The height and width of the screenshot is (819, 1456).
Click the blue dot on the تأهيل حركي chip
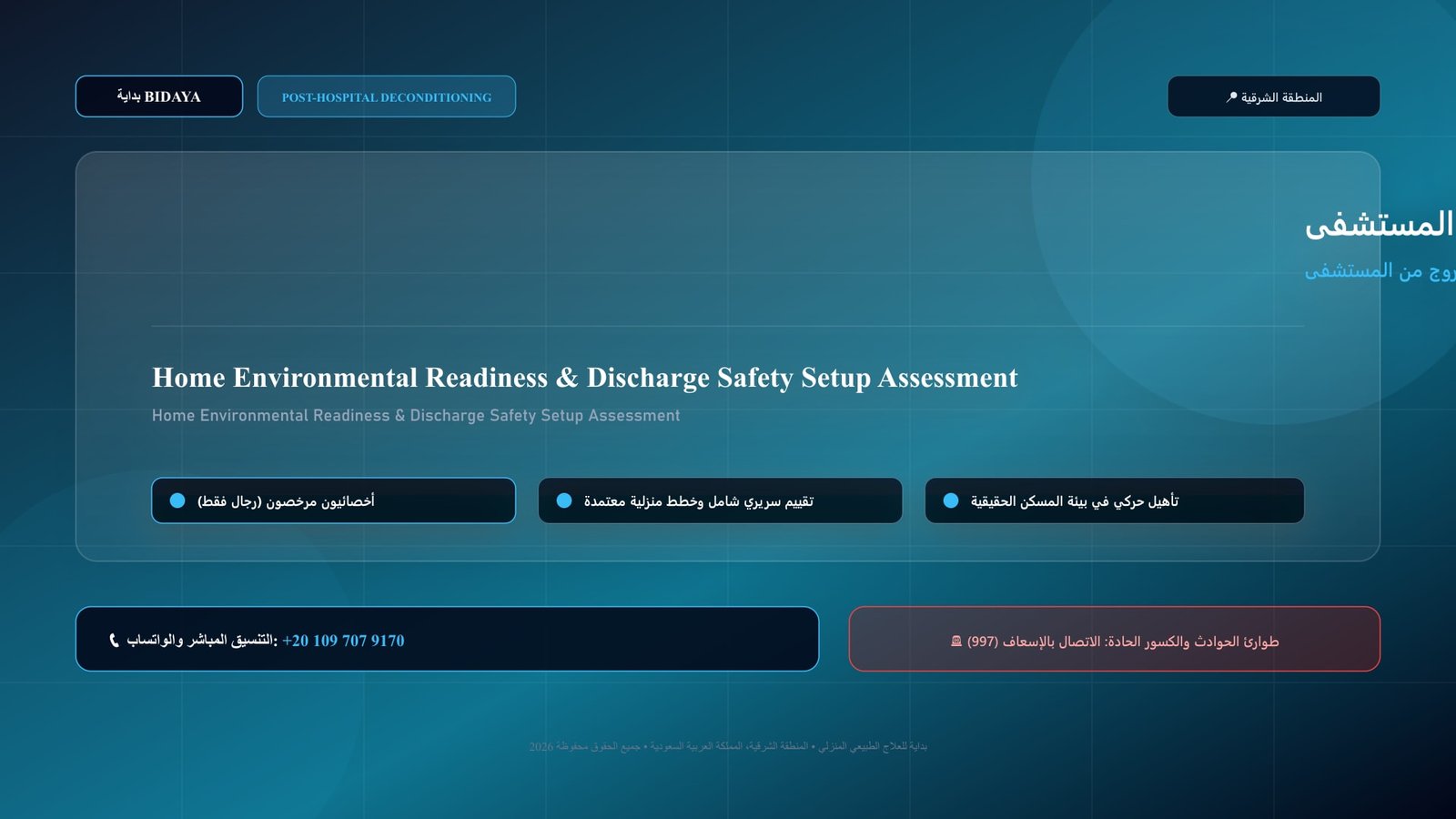951,500
